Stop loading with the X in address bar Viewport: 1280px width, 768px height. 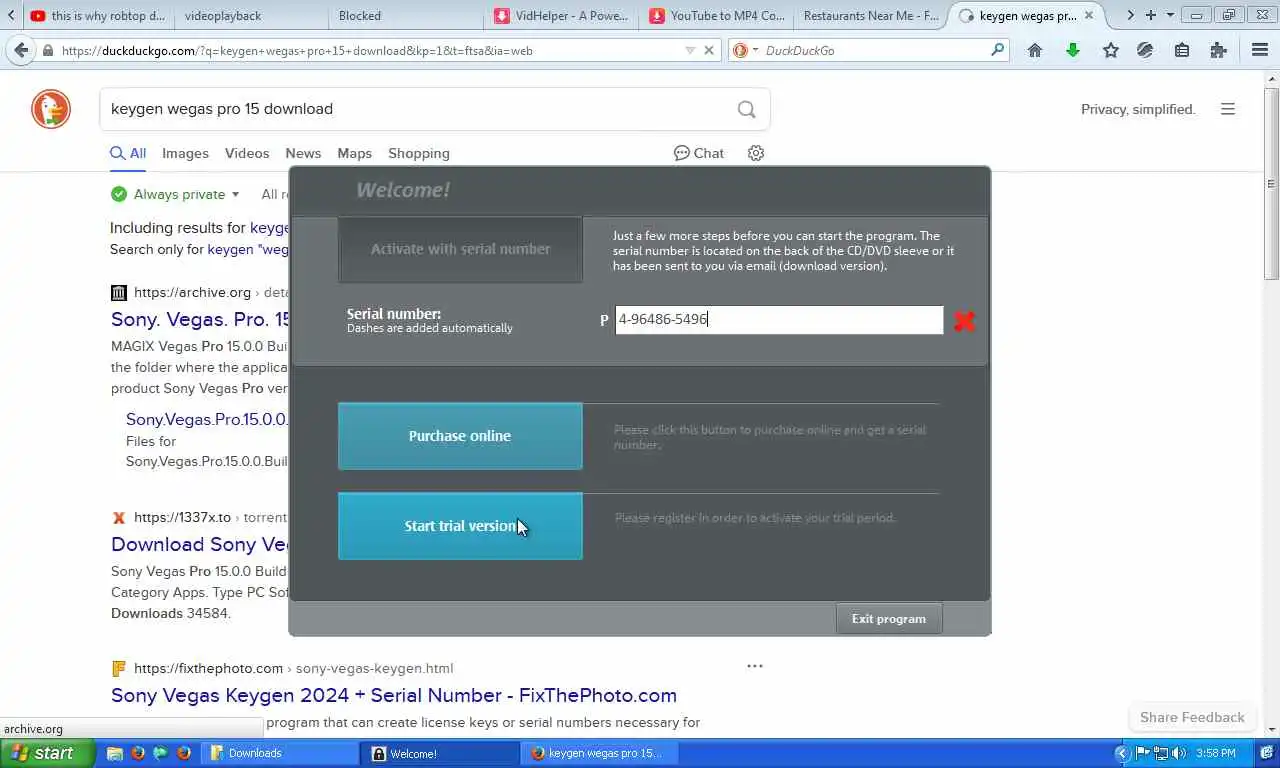[x=709, y=50]
